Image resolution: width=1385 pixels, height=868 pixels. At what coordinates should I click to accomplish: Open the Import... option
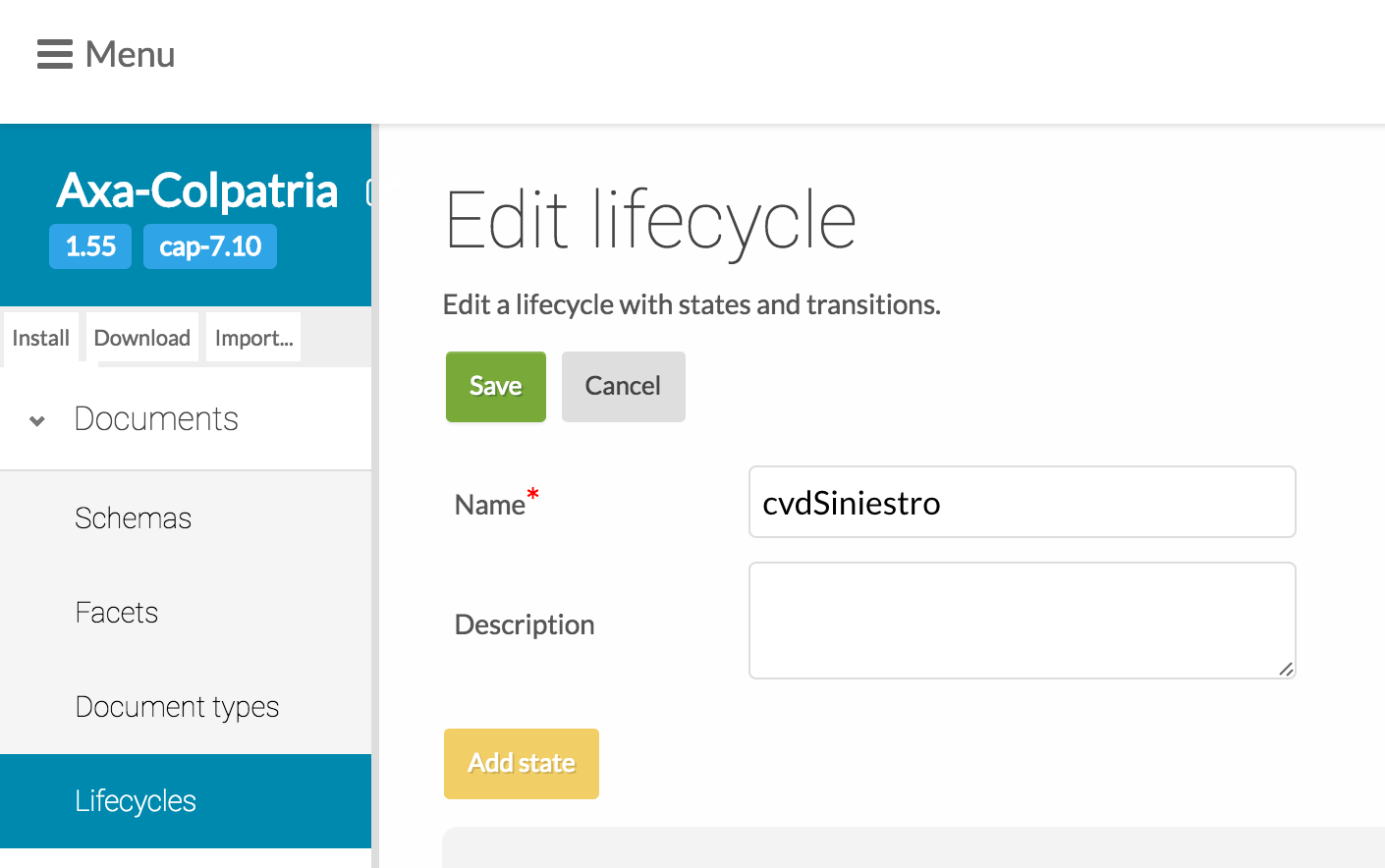coord(253,338)
